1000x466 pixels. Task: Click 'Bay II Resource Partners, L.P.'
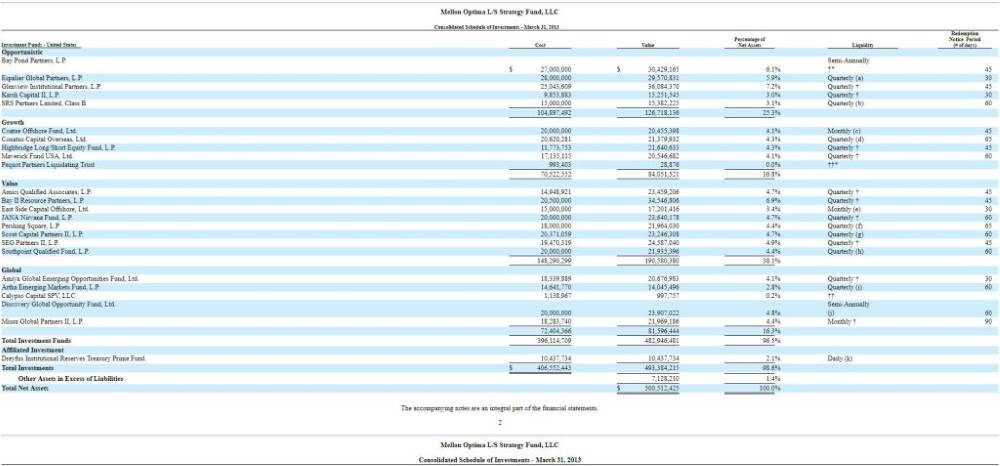[x=42, y=200]
